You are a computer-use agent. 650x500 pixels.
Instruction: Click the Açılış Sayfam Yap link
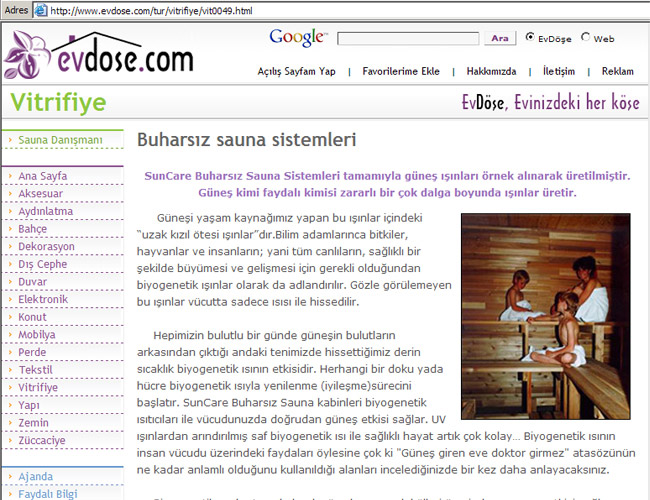(x=296, y=72)
